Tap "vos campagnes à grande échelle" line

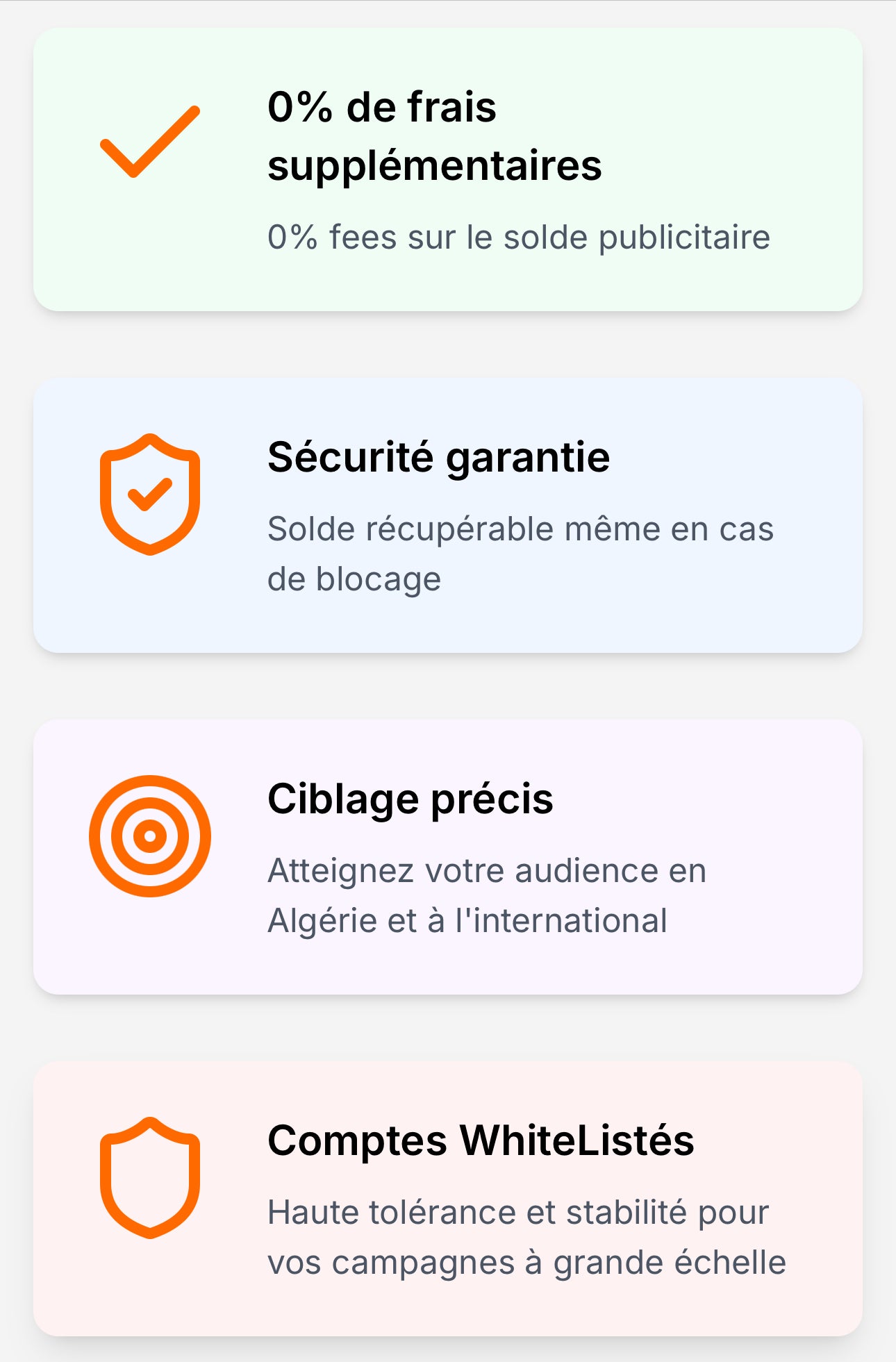(x=526, y=1263)
